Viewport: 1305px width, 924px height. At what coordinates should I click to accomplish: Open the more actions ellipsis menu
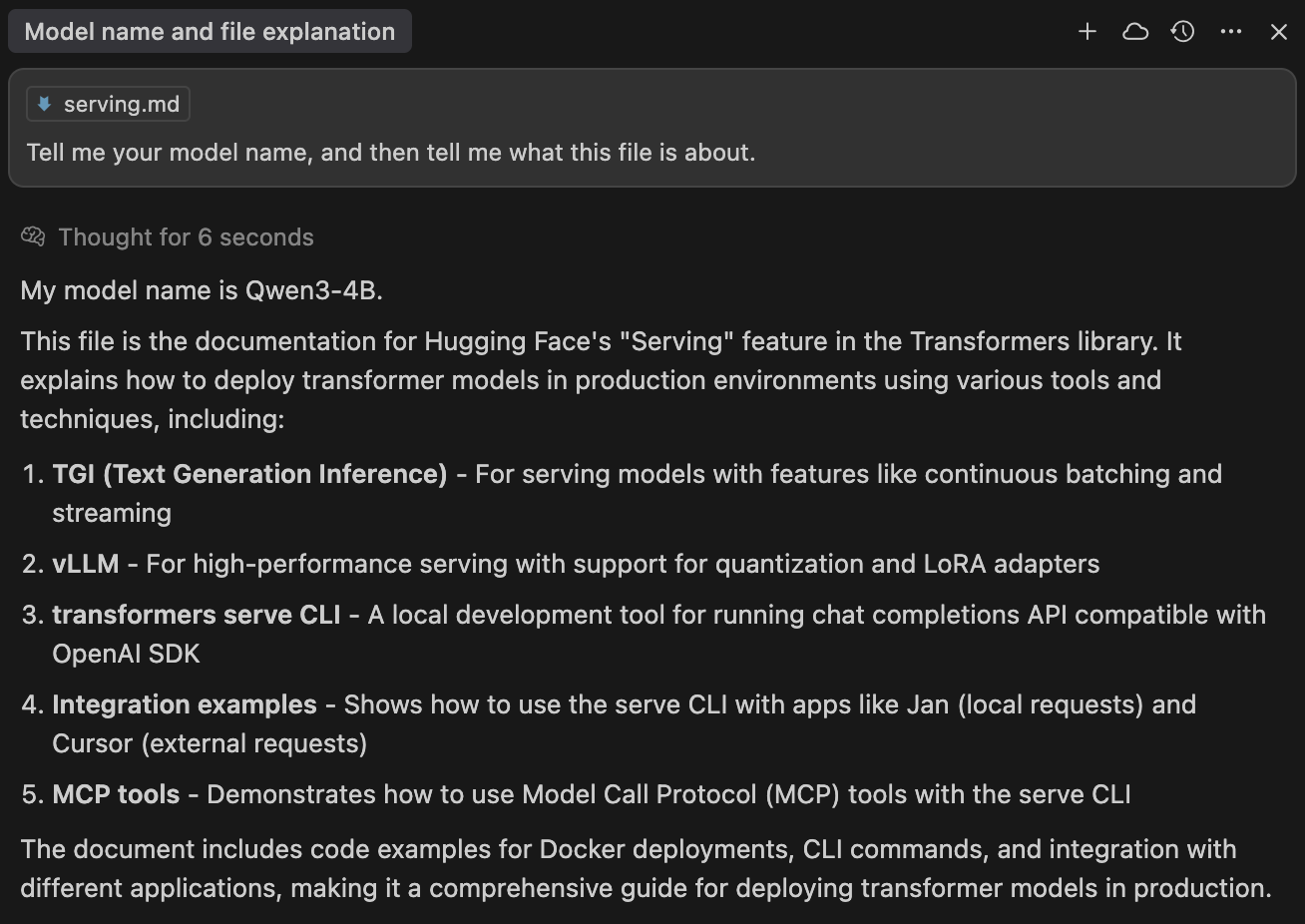[1231, 32]
